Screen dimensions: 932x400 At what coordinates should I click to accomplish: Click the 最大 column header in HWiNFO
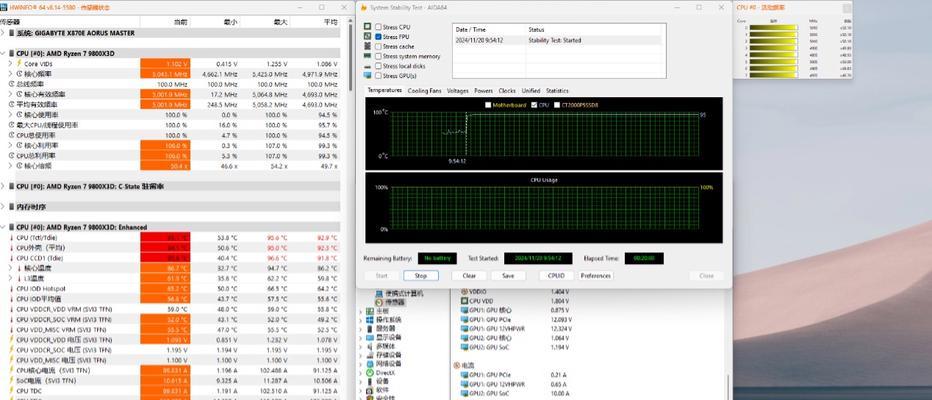[x=280, y=22]
